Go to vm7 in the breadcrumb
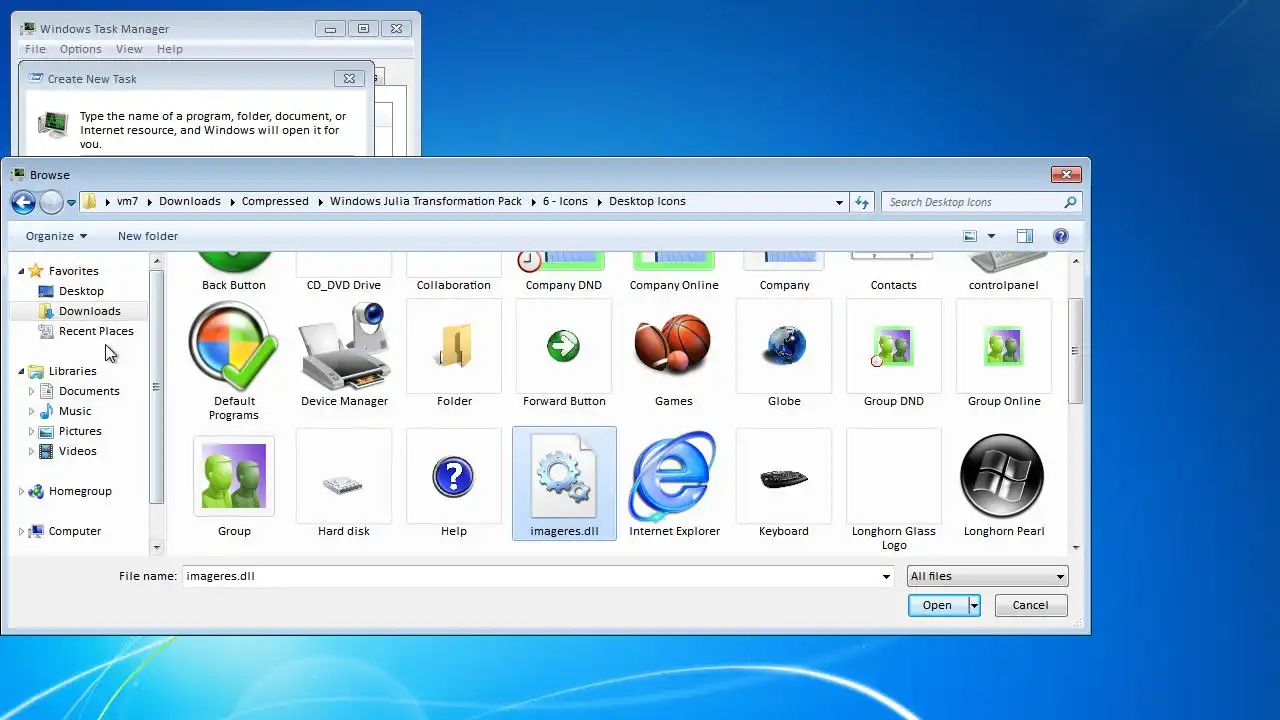The image size is (1280, 720). (x=127, y=201)
